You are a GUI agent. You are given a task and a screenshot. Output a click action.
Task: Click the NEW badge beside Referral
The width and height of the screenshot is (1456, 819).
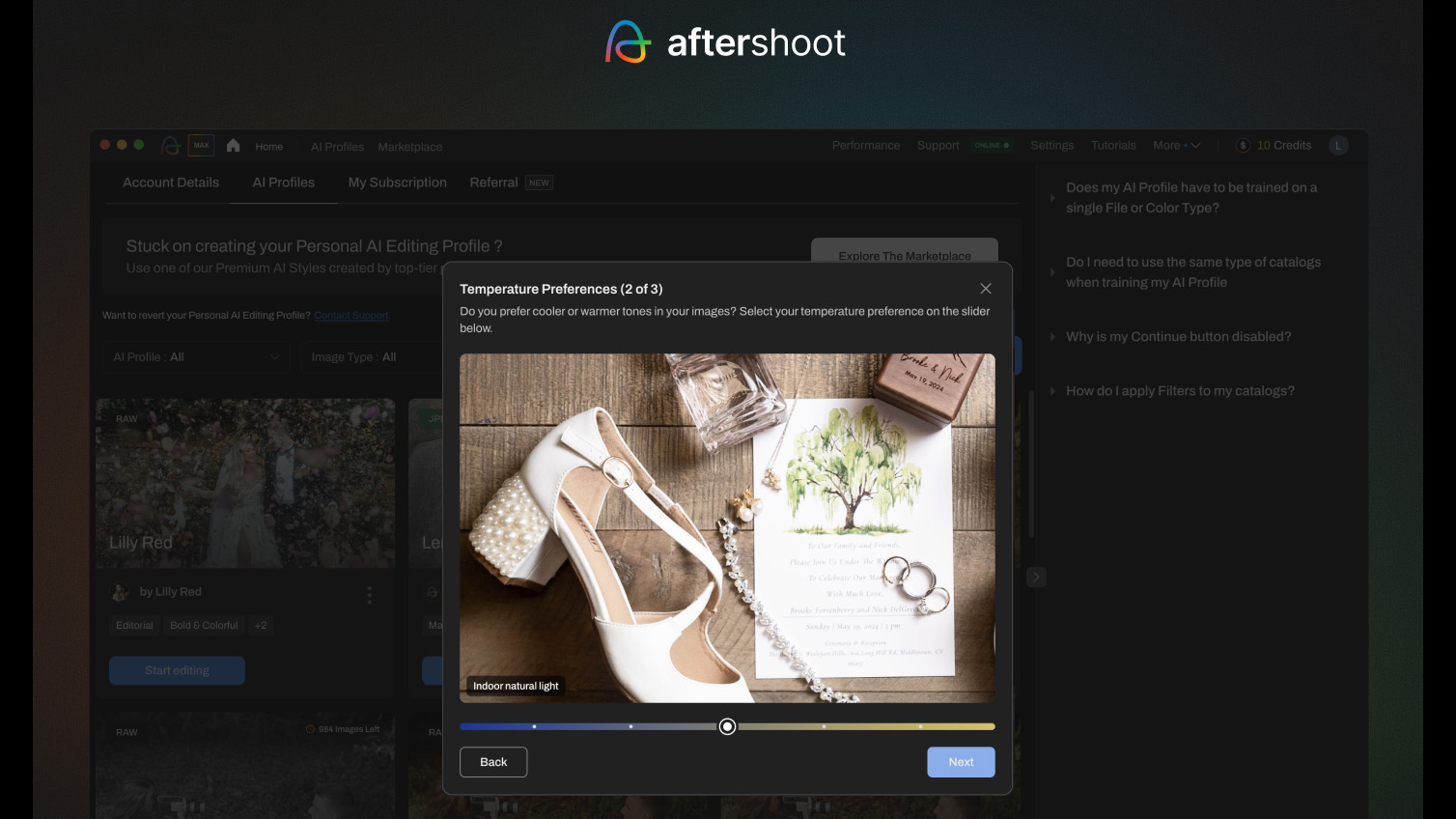pos(539,183)
